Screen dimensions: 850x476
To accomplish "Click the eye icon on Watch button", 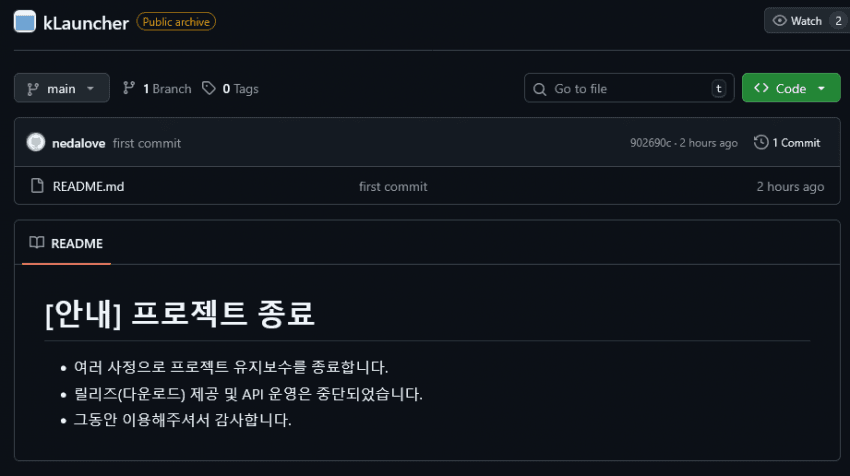I will [x=779, y=21].
